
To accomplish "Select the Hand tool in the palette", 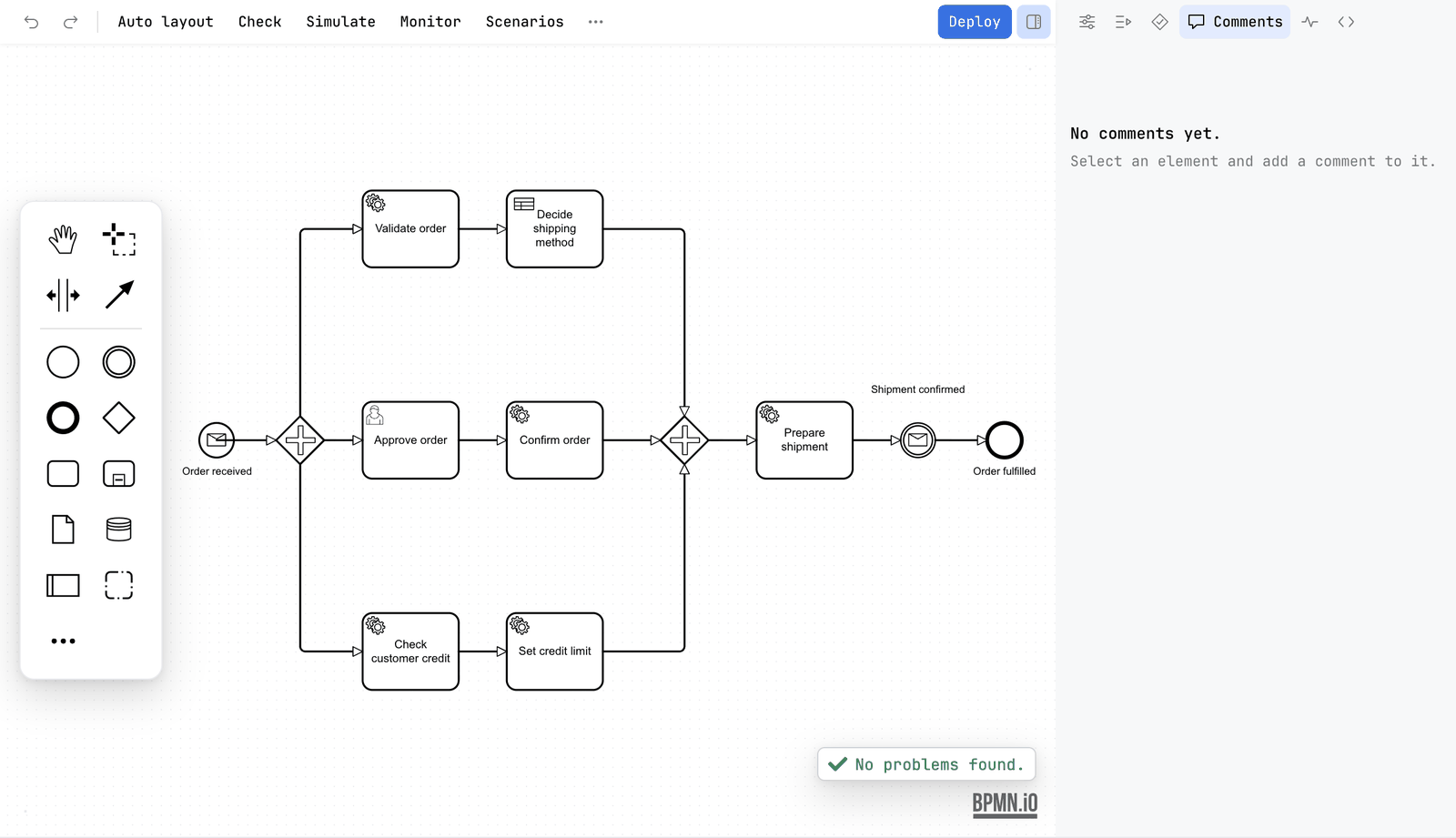I will coord(63,239).
